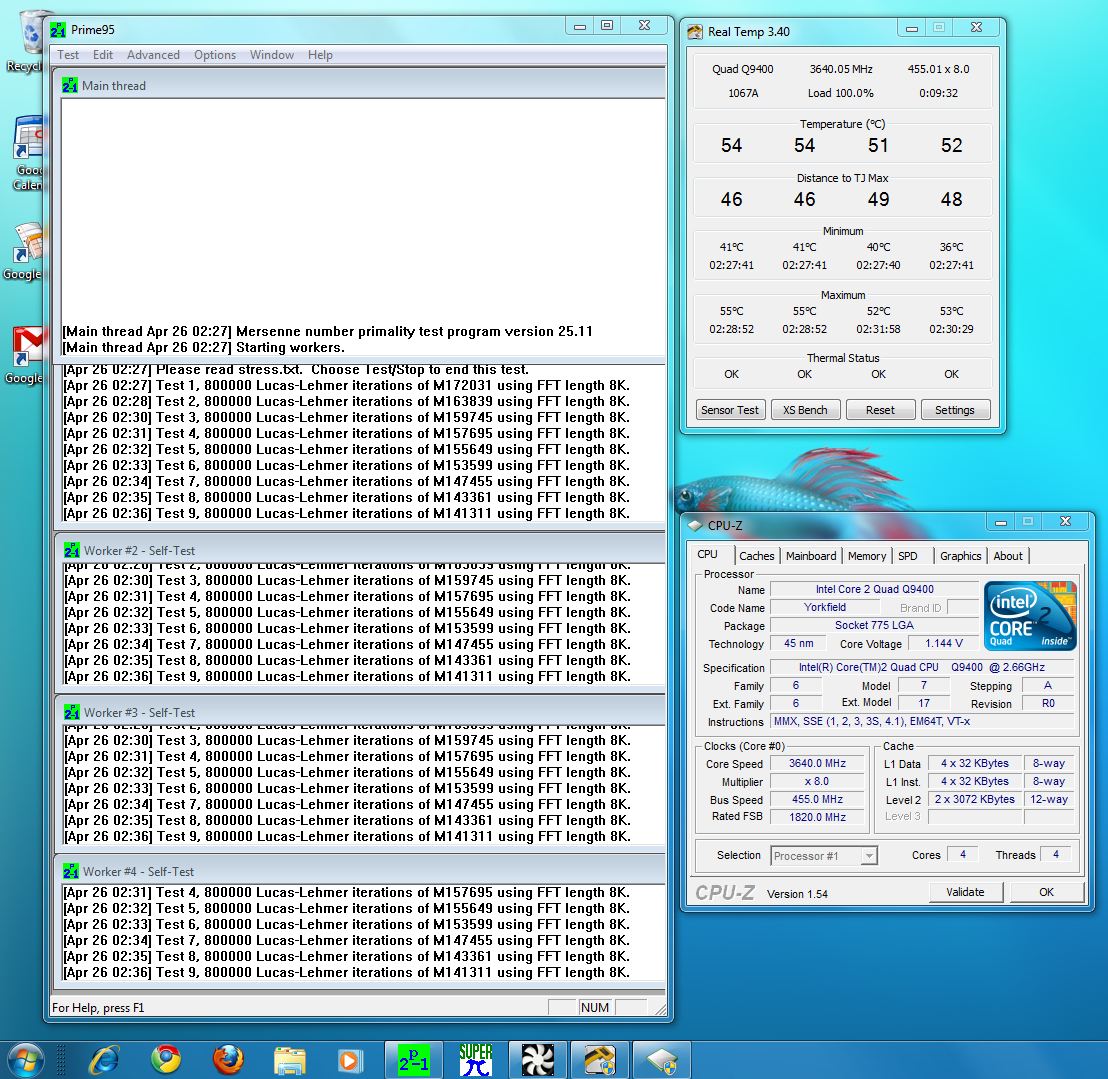1108x1079 pixels.
Task: Click the Real Temp title bar icon
Action: coord(695,32)
